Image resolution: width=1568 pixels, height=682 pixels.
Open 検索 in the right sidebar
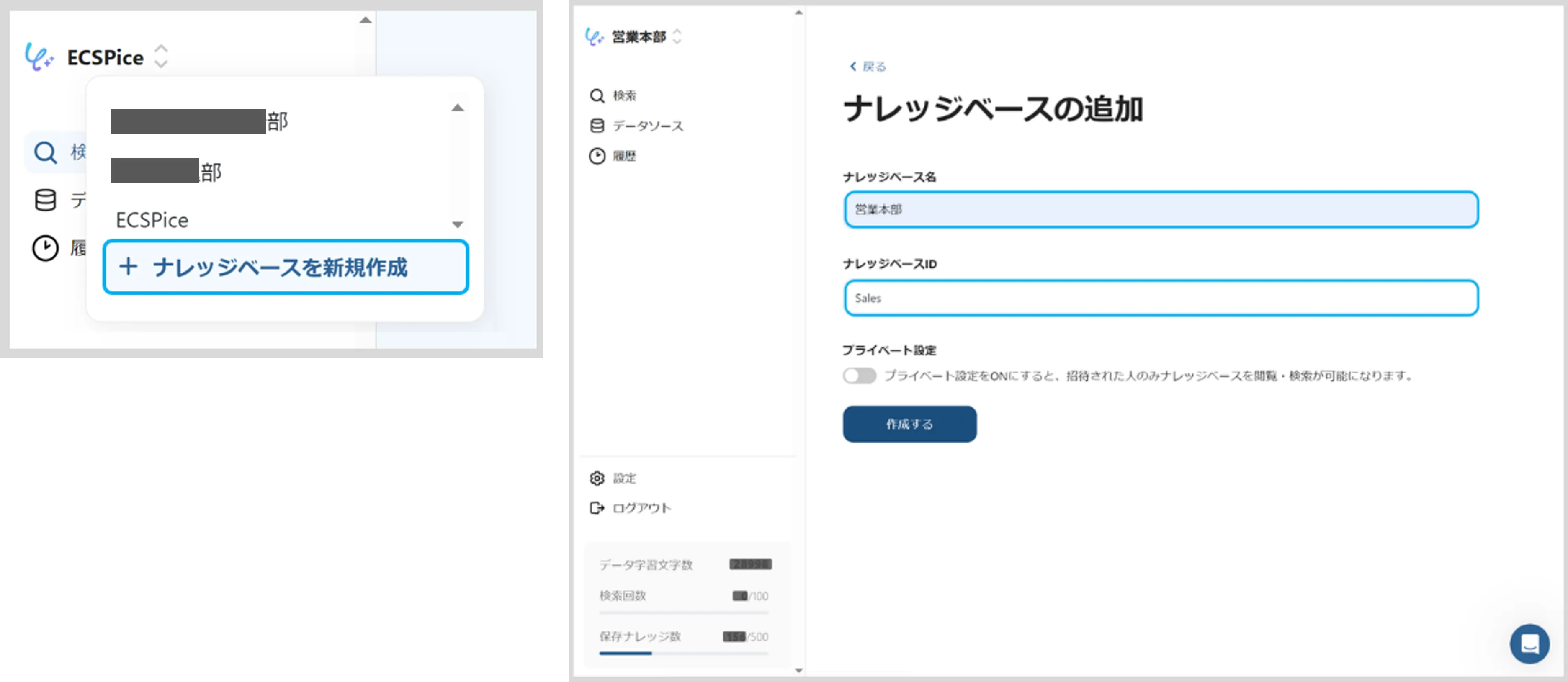click(624, 95)
